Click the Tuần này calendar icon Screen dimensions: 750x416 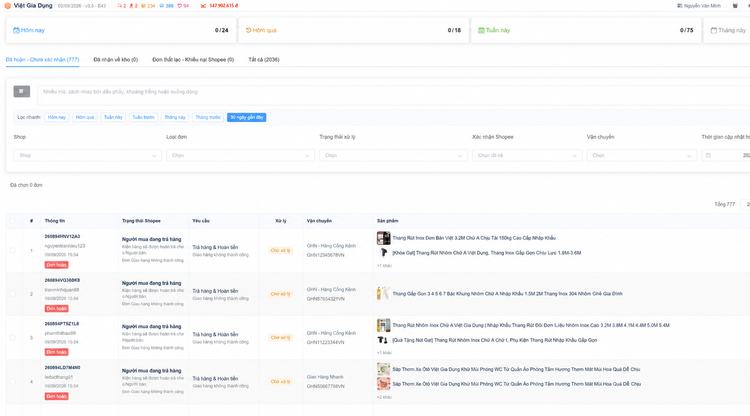481,30
